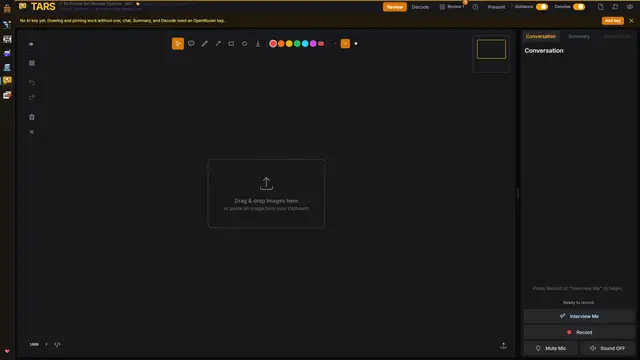Start Present mode
The image size is (640, 360).
tap(496, 7)
